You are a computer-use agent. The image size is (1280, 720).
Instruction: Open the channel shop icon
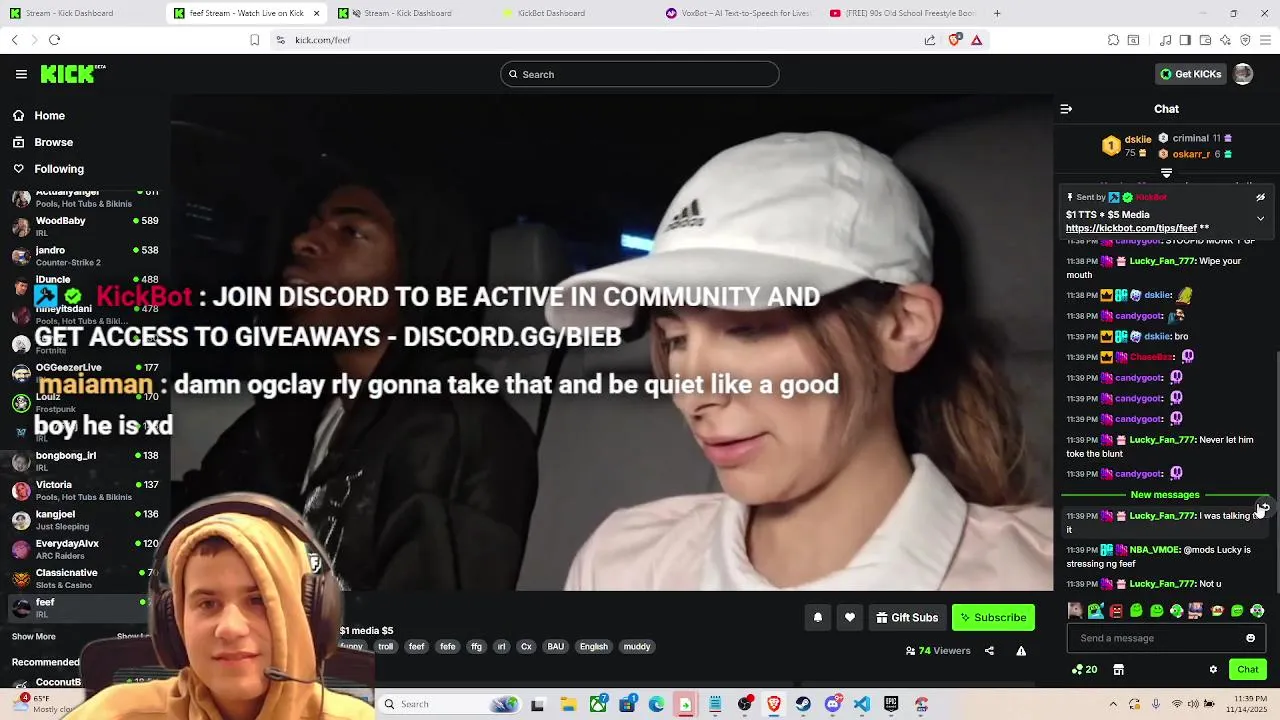pyautogui.click(x=1118, y=670)
